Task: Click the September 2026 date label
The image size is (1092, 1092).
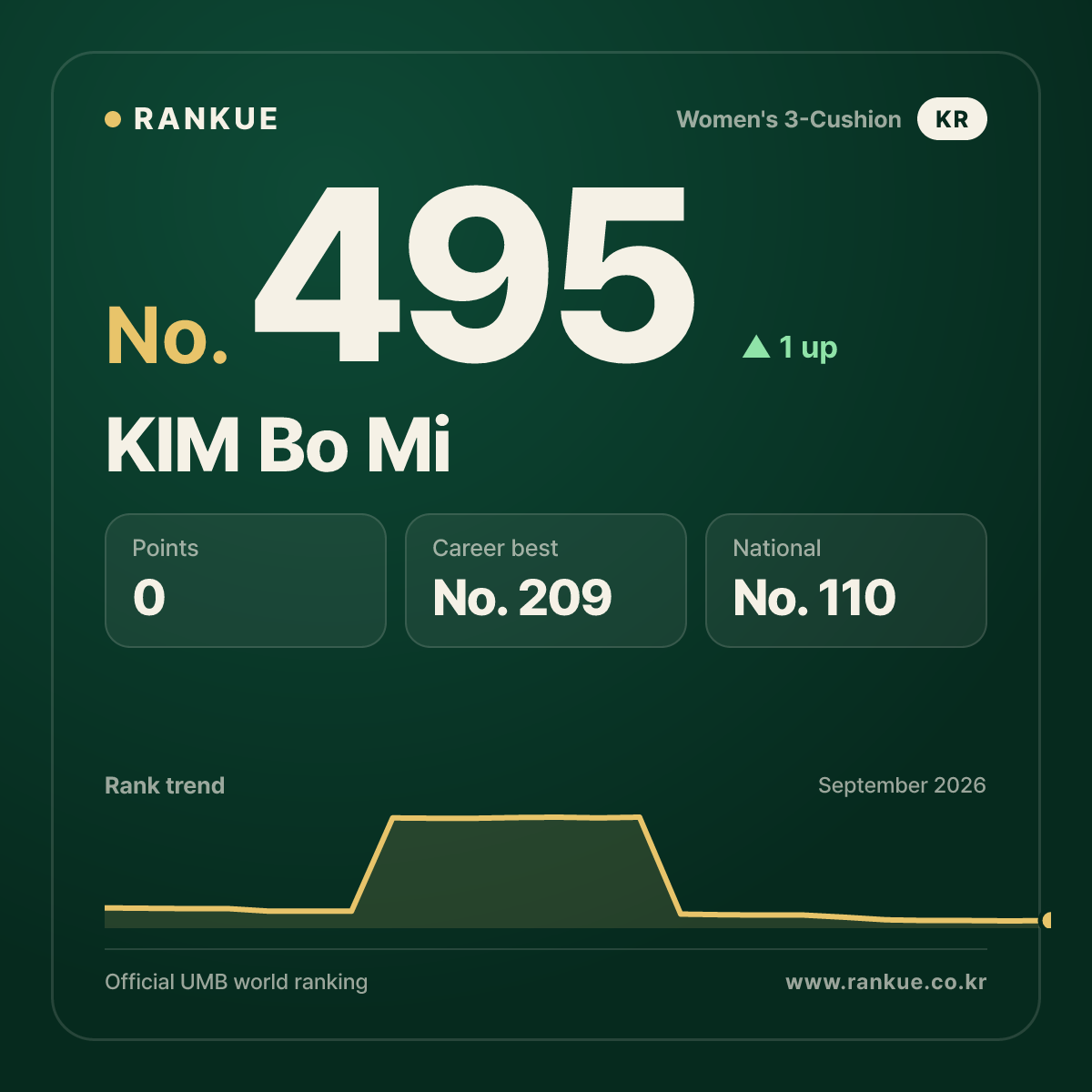Action: click(x=902, y=785)
